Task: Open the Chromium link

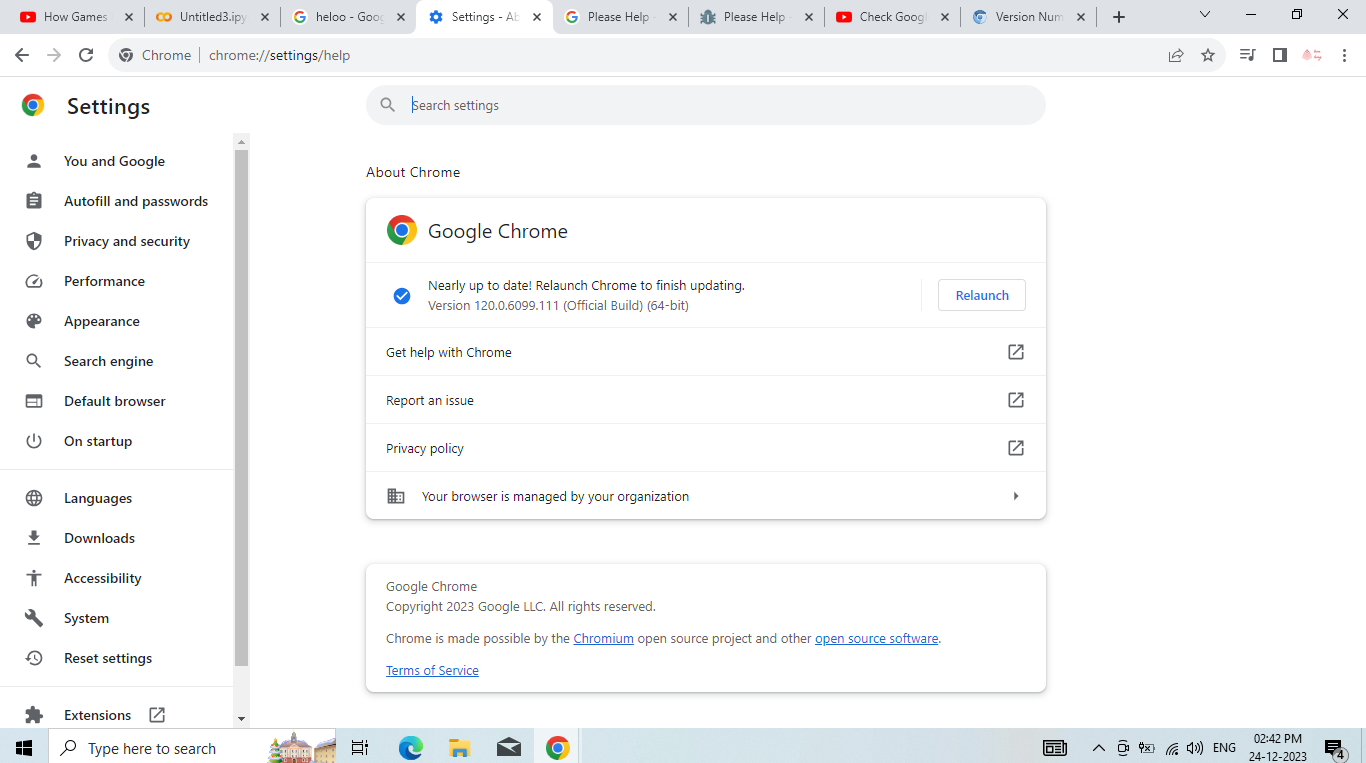Action: click(x=603, y=638)
